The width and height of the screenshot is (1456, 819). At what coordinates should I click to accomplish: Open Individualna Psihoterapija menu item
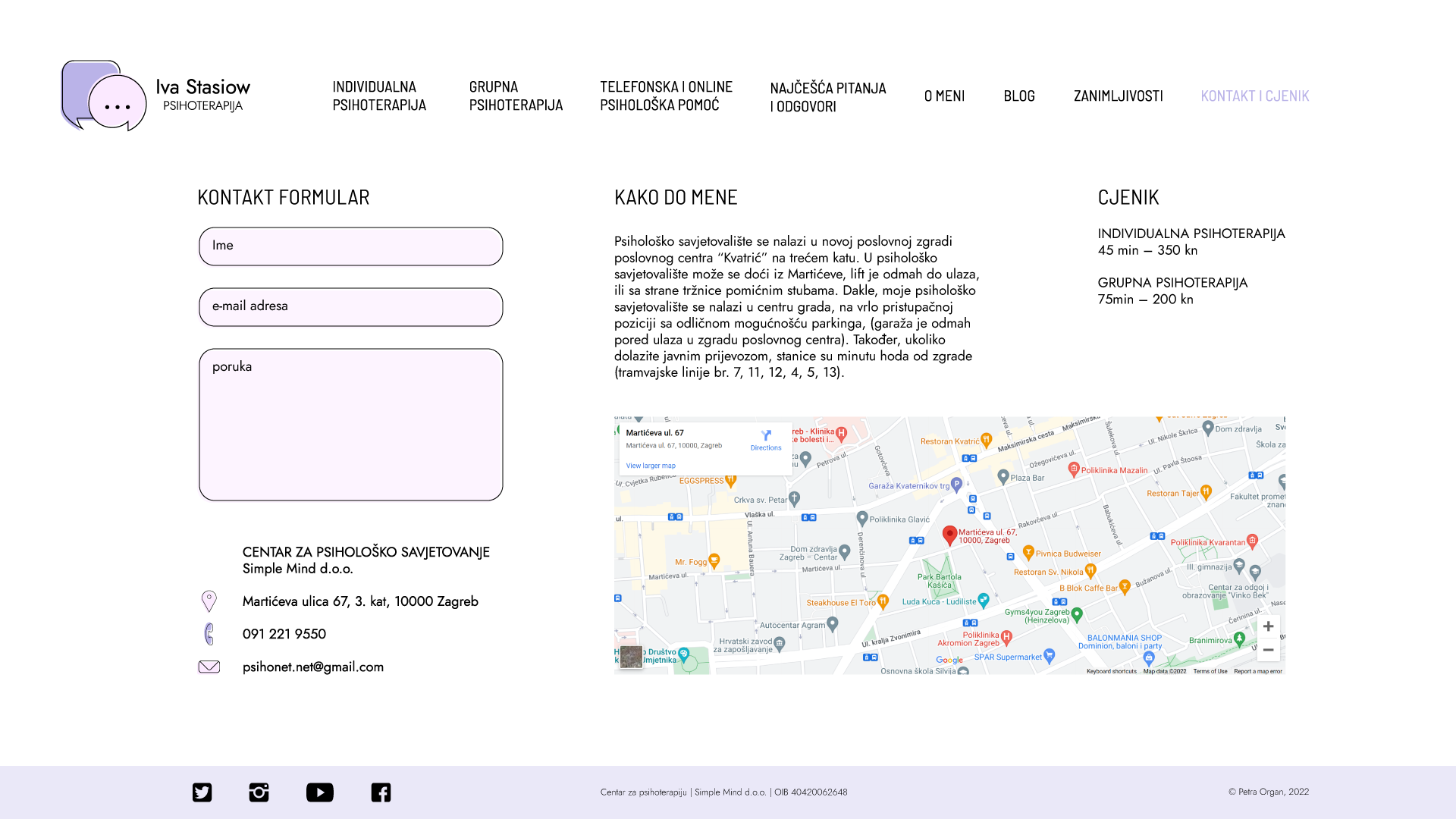pyautogui.click(x=379, y=96)
